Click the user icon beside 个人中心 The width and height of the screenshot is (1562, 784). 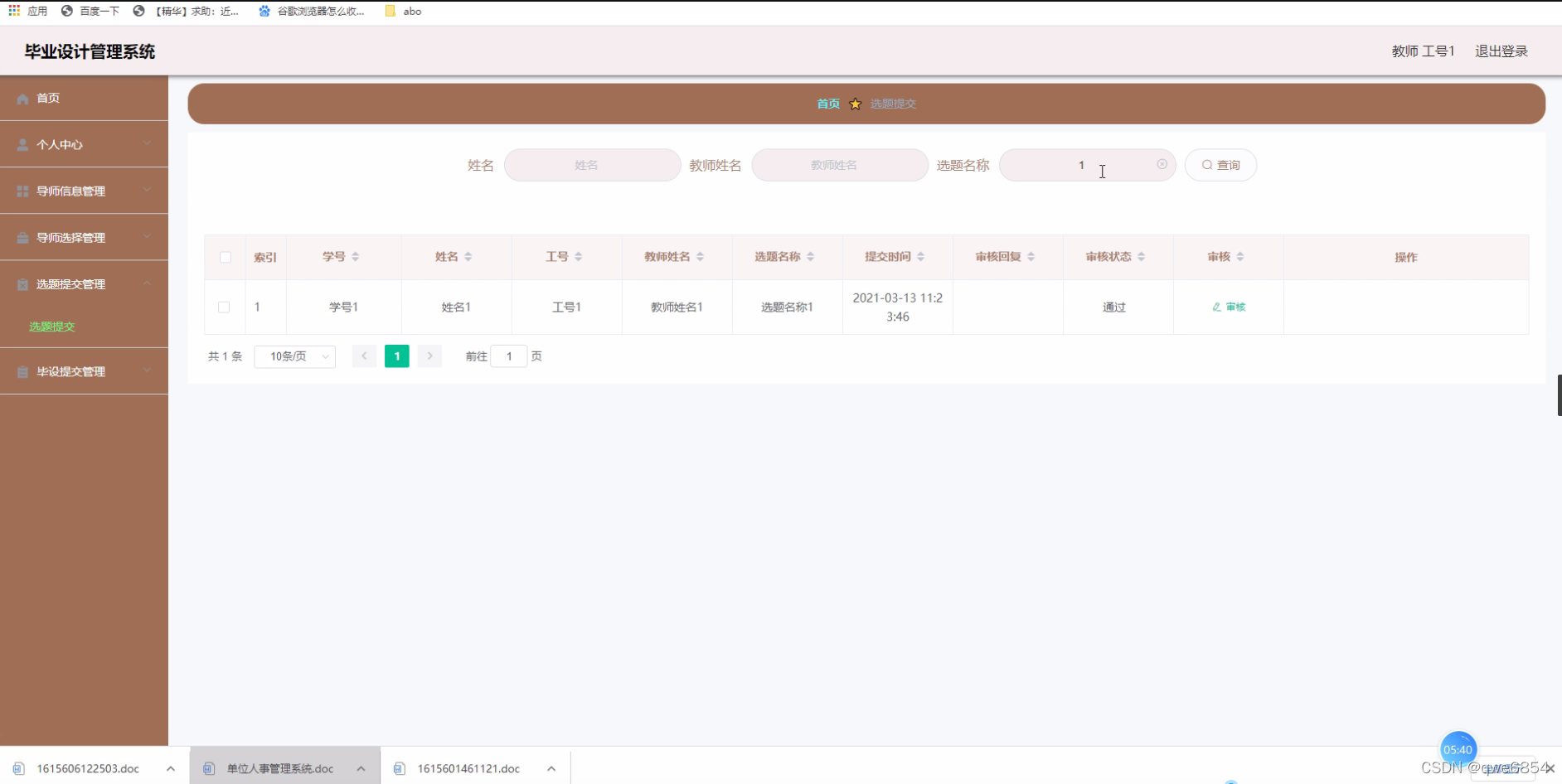(x=22, y=144)
